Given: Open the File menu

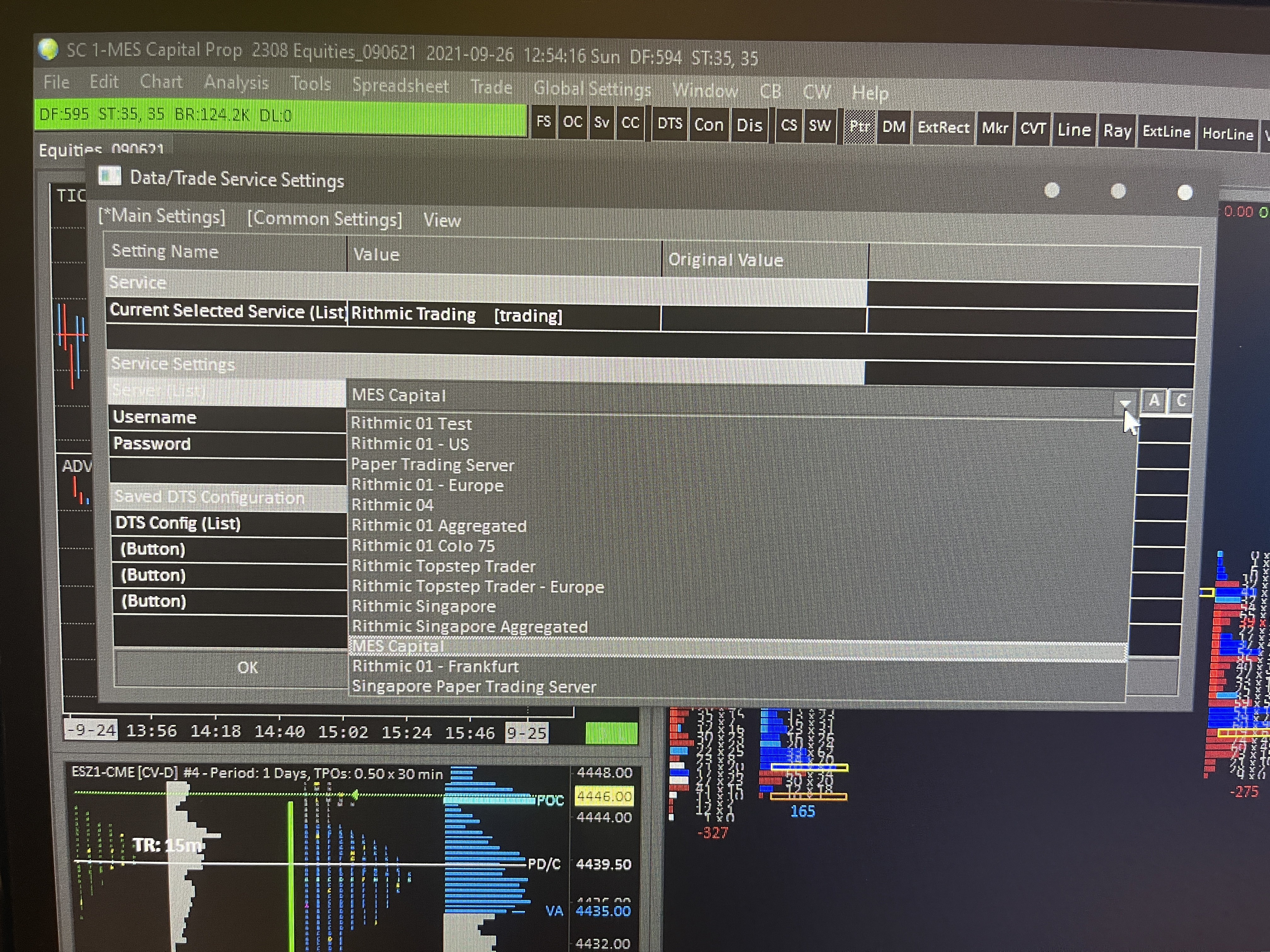Looking at the screenshot, I should 56,82.
